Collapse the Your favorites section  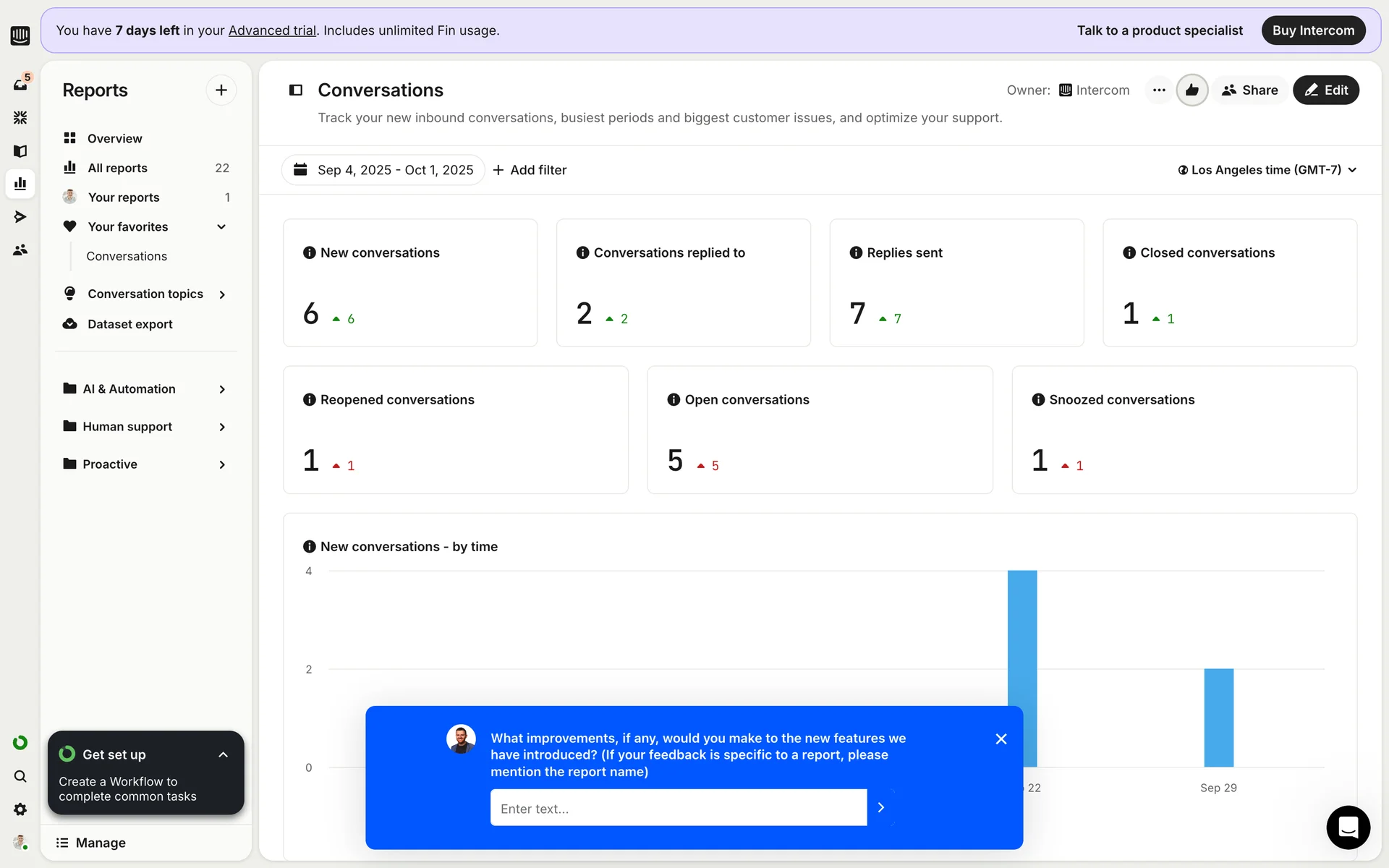(x=221, y=227)
